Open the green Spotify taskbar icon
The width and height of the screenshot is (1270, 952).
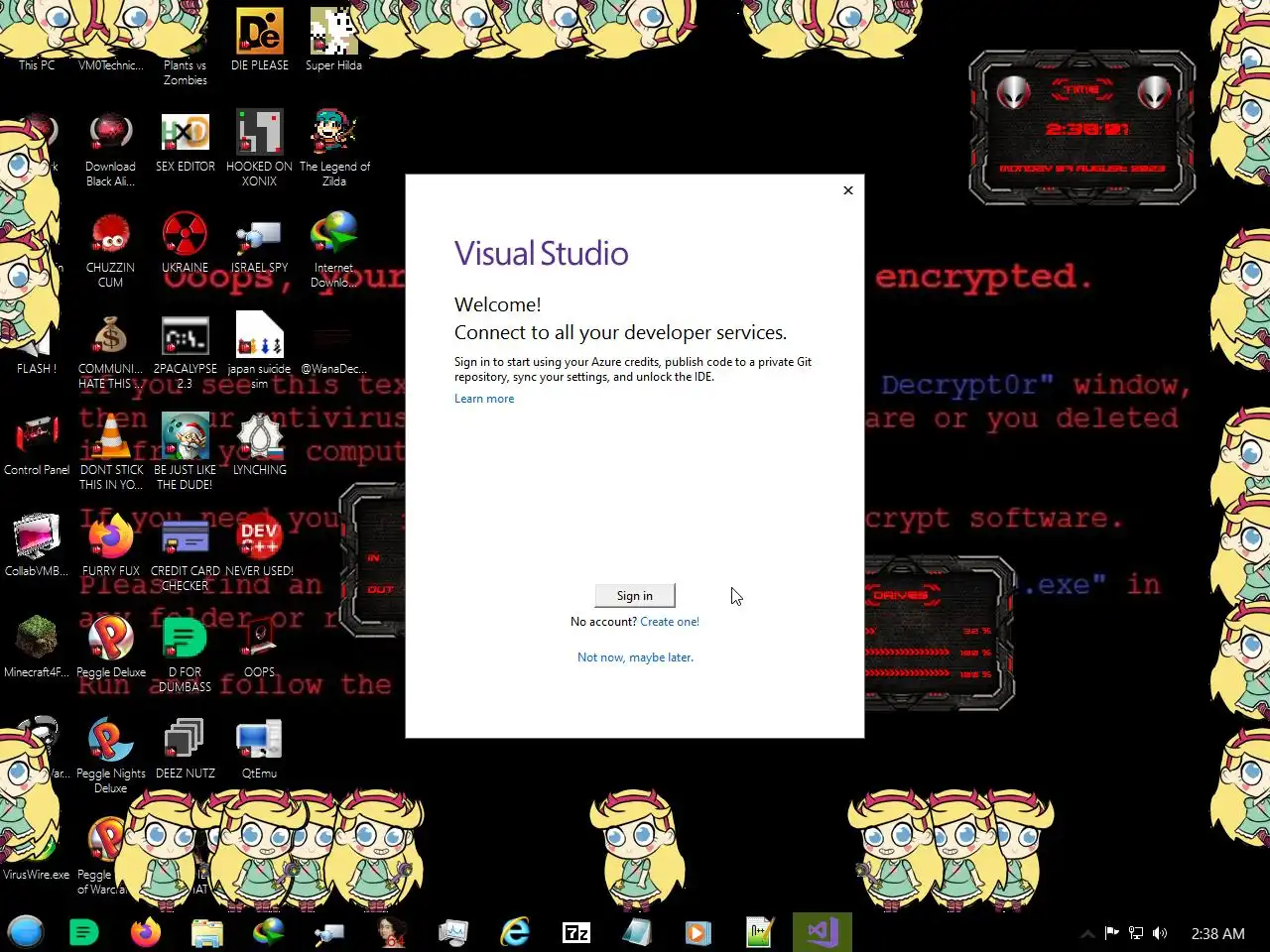pos(84,932)
